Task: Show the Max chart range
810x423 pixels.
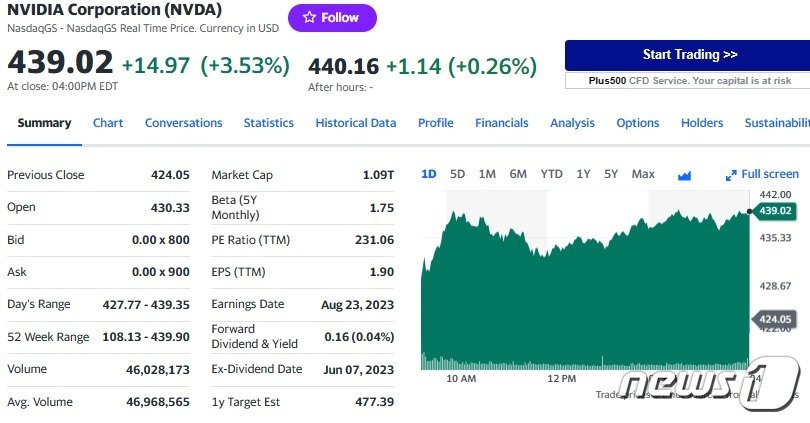Action: coord(643,174)
